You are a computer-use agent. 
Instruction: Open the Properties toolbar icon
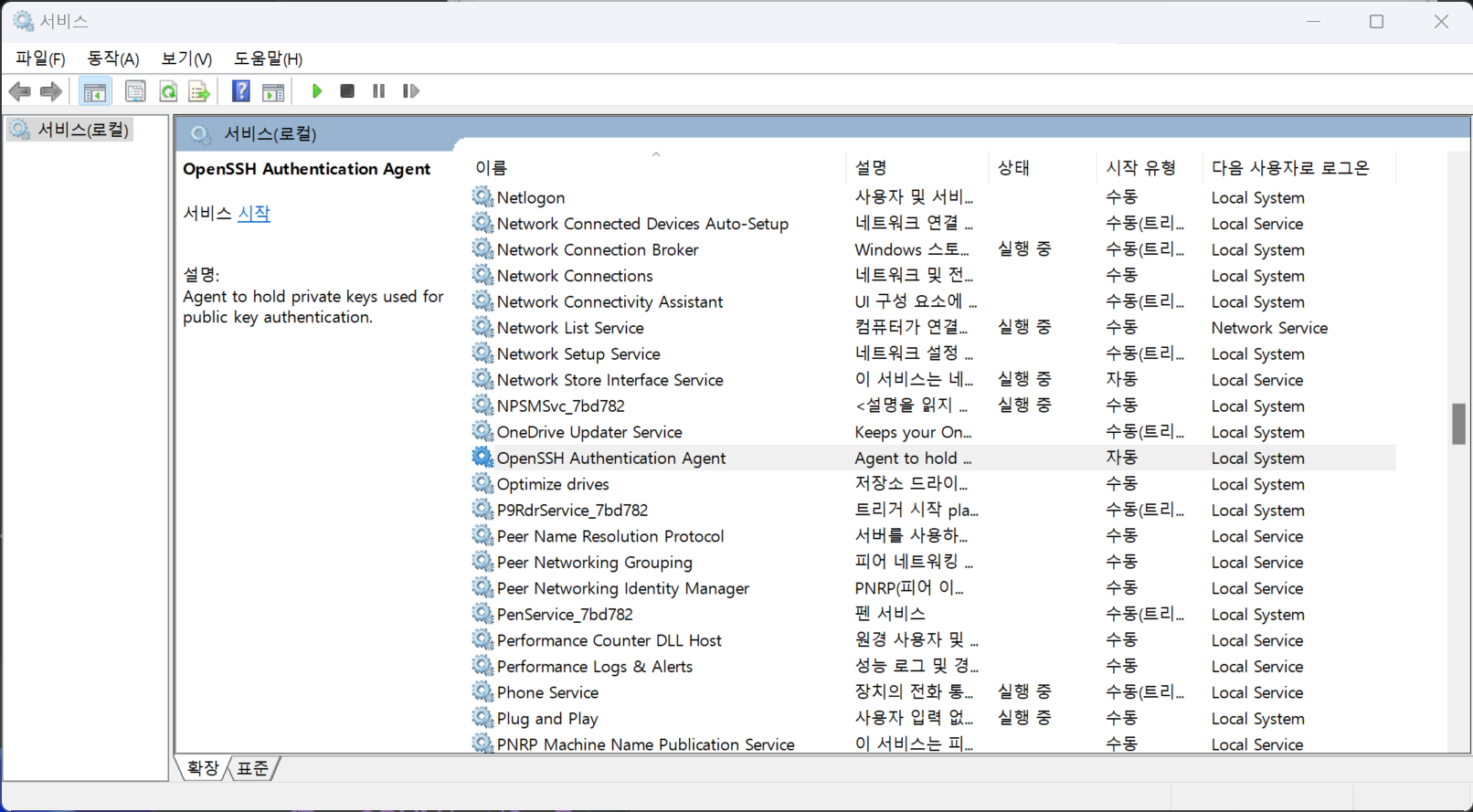(135, 91)
